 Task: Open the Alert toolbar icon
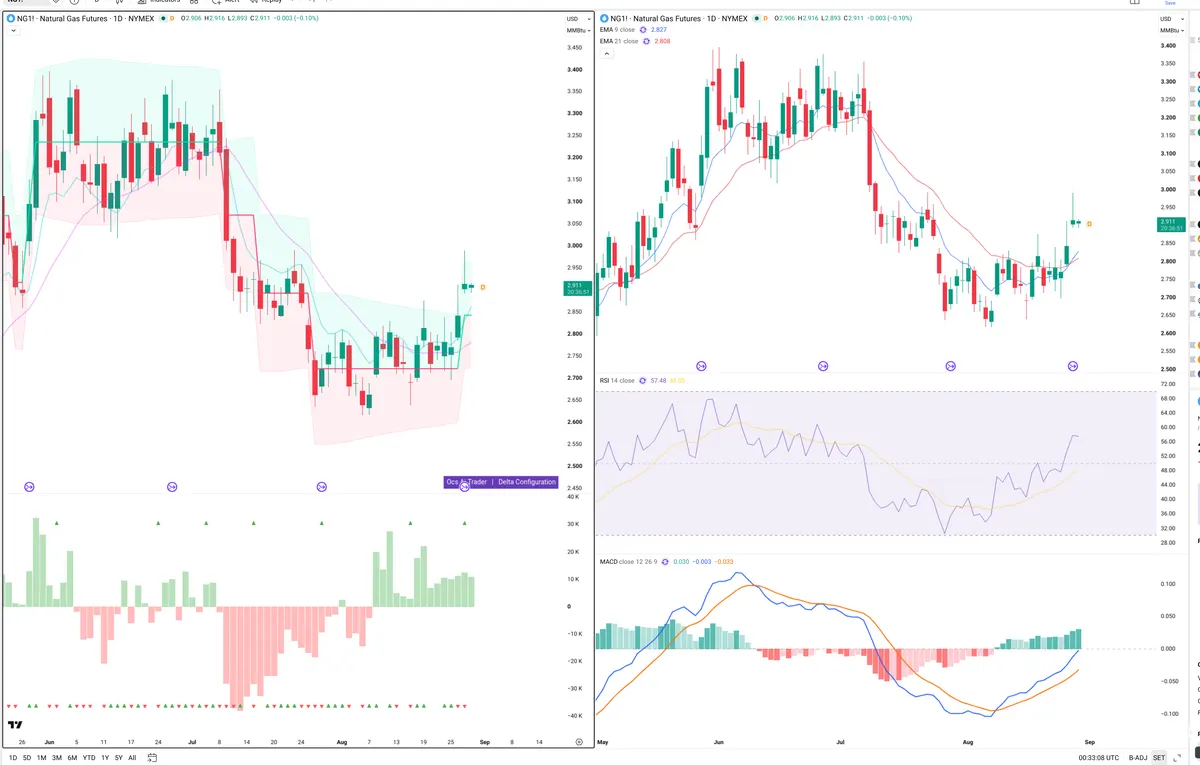[215, 2]
